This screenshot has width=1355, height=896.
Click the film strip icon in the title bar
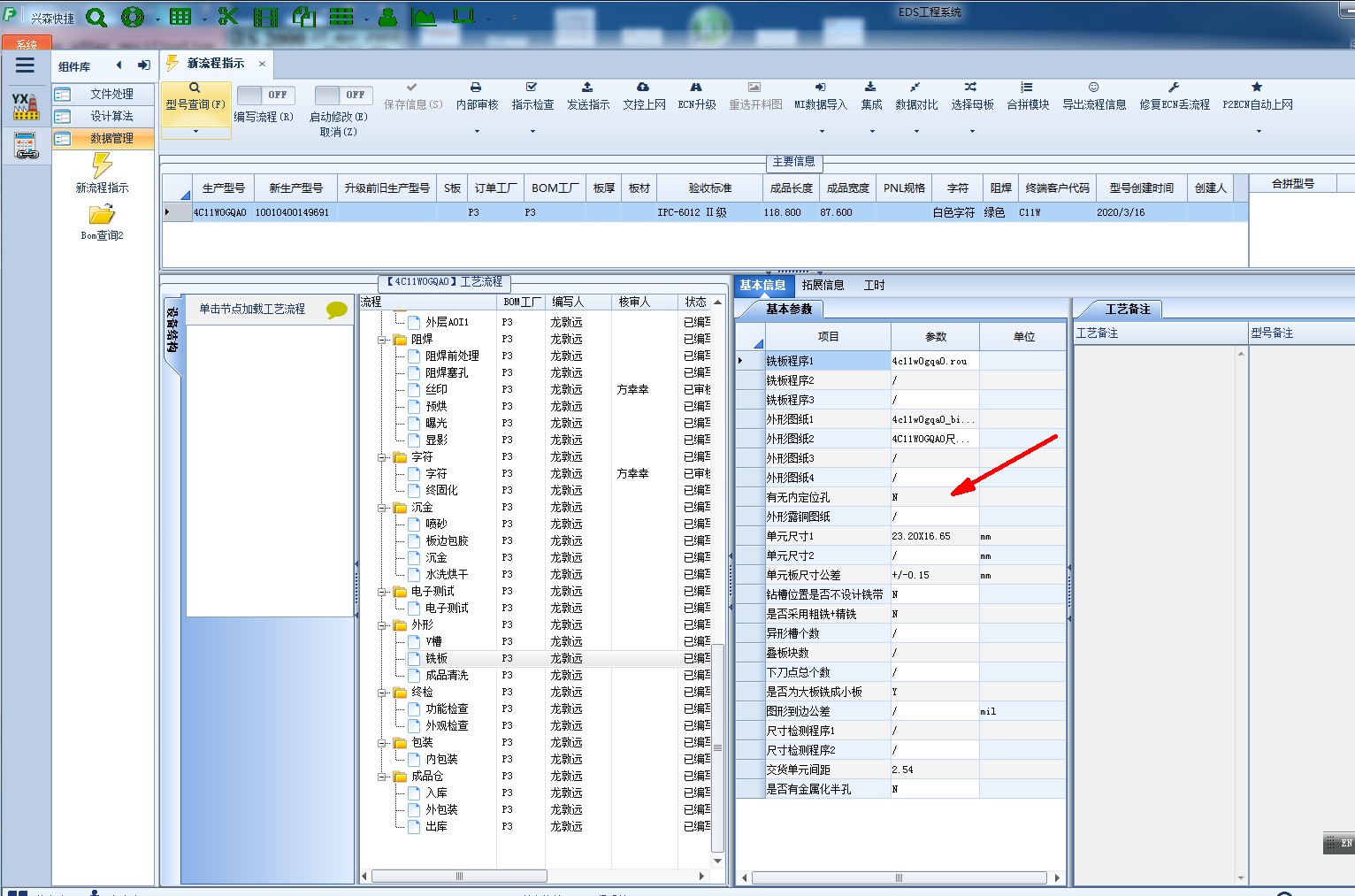[x=265, y=17]
